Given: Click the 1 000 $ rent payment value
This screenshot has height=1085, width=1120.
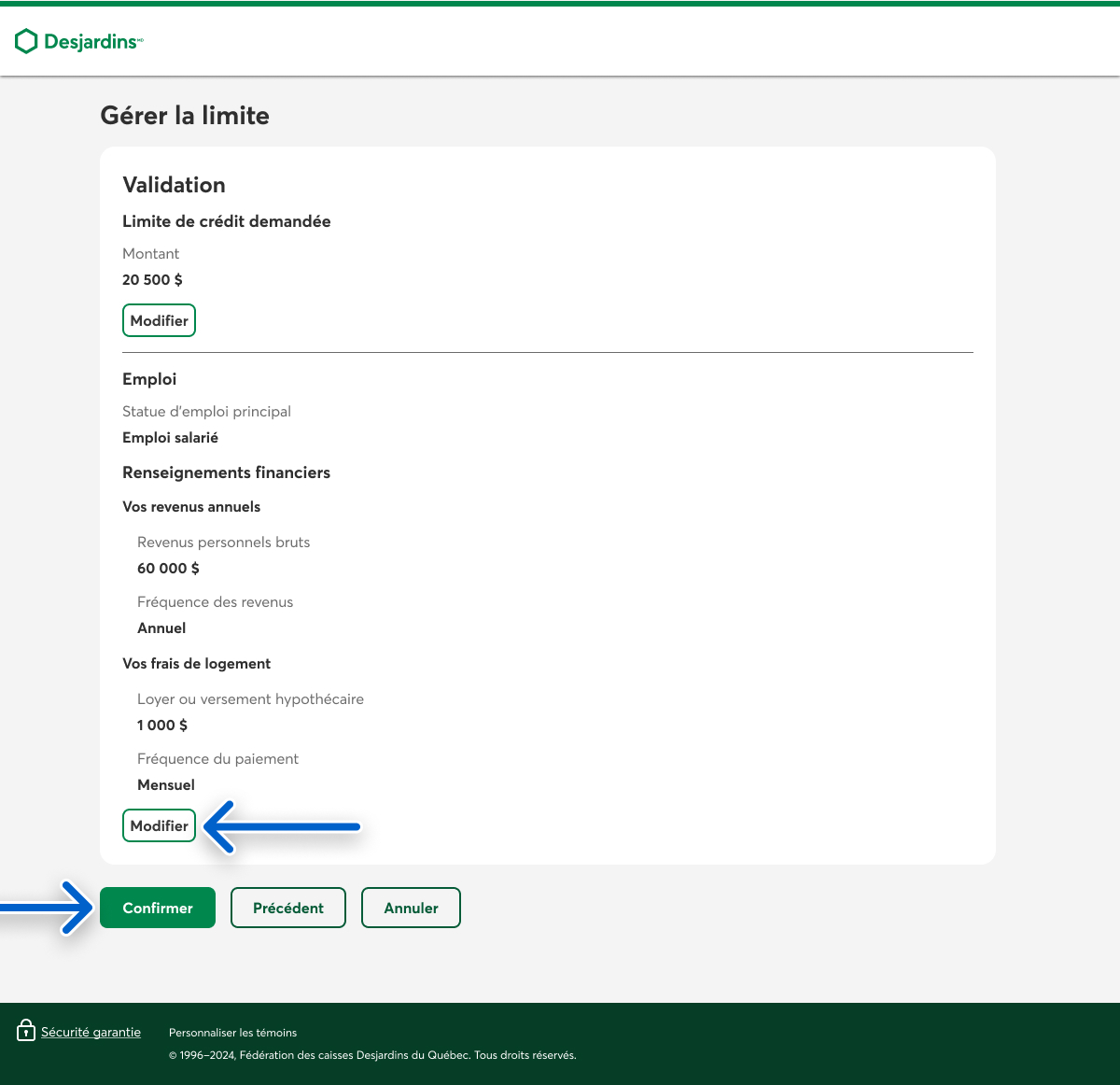Looking at the screenshot, I should click(x=162, y=726).
